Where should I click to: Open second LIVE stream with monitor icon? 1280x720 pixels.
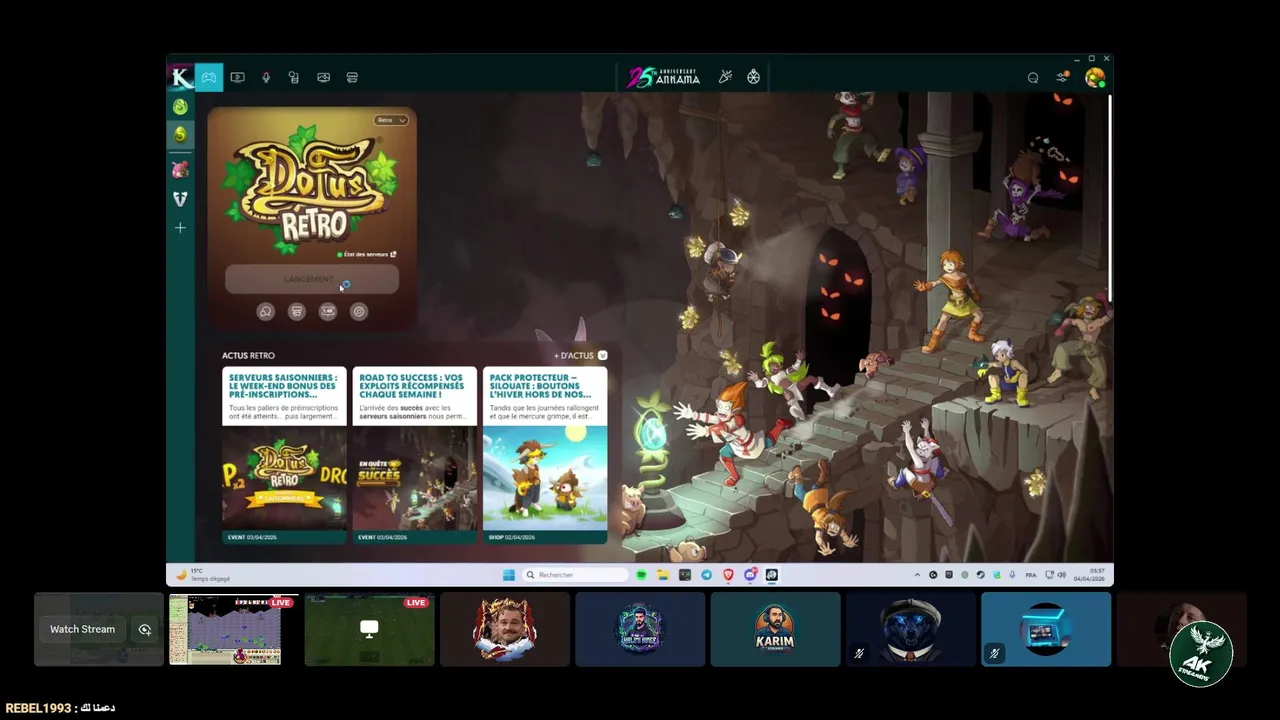[370, 629]
